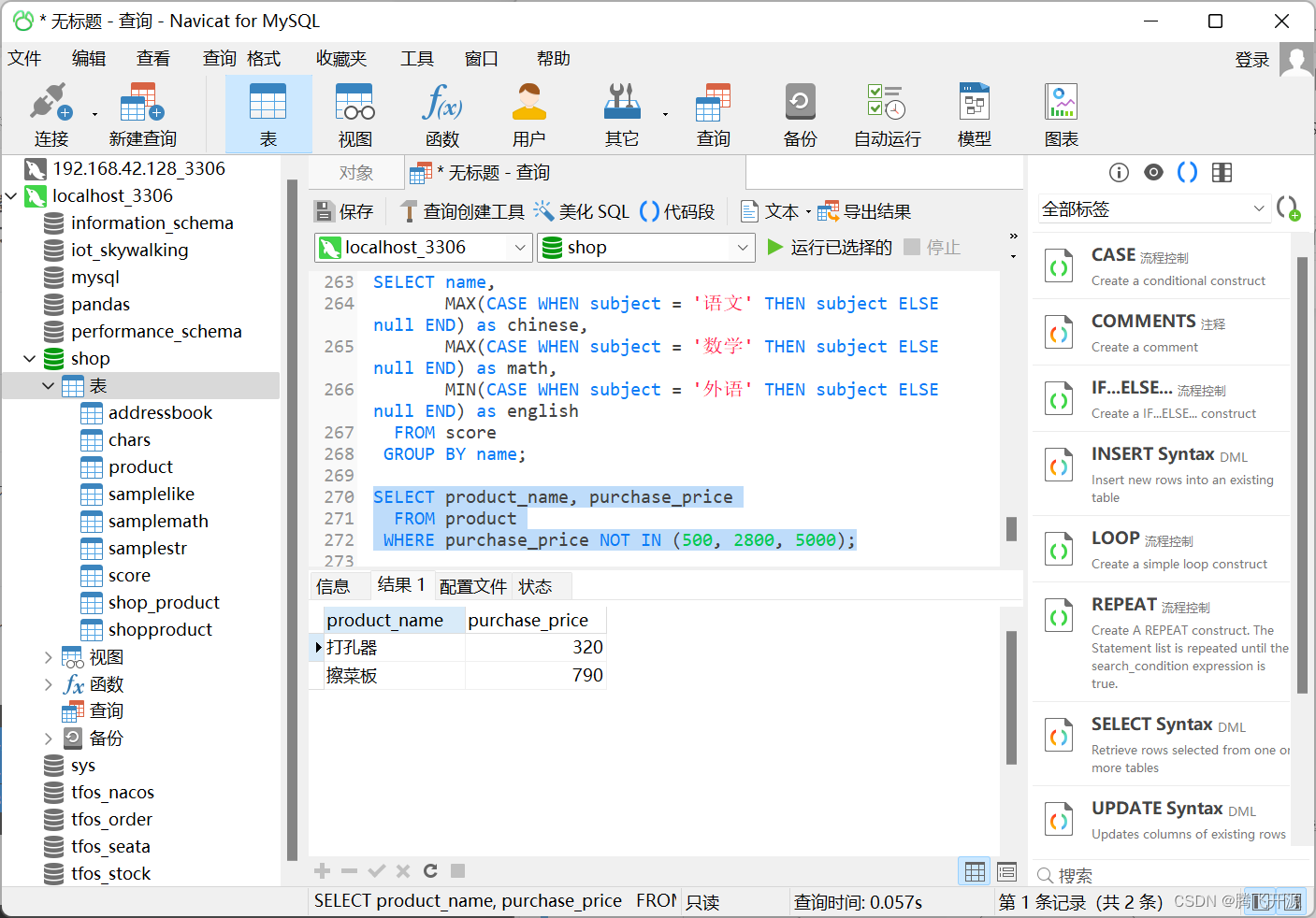Click the snippet panel vertical scrollbar
The height and width of the screenshot is (918, 1316).
click(x=1303, y=476)
